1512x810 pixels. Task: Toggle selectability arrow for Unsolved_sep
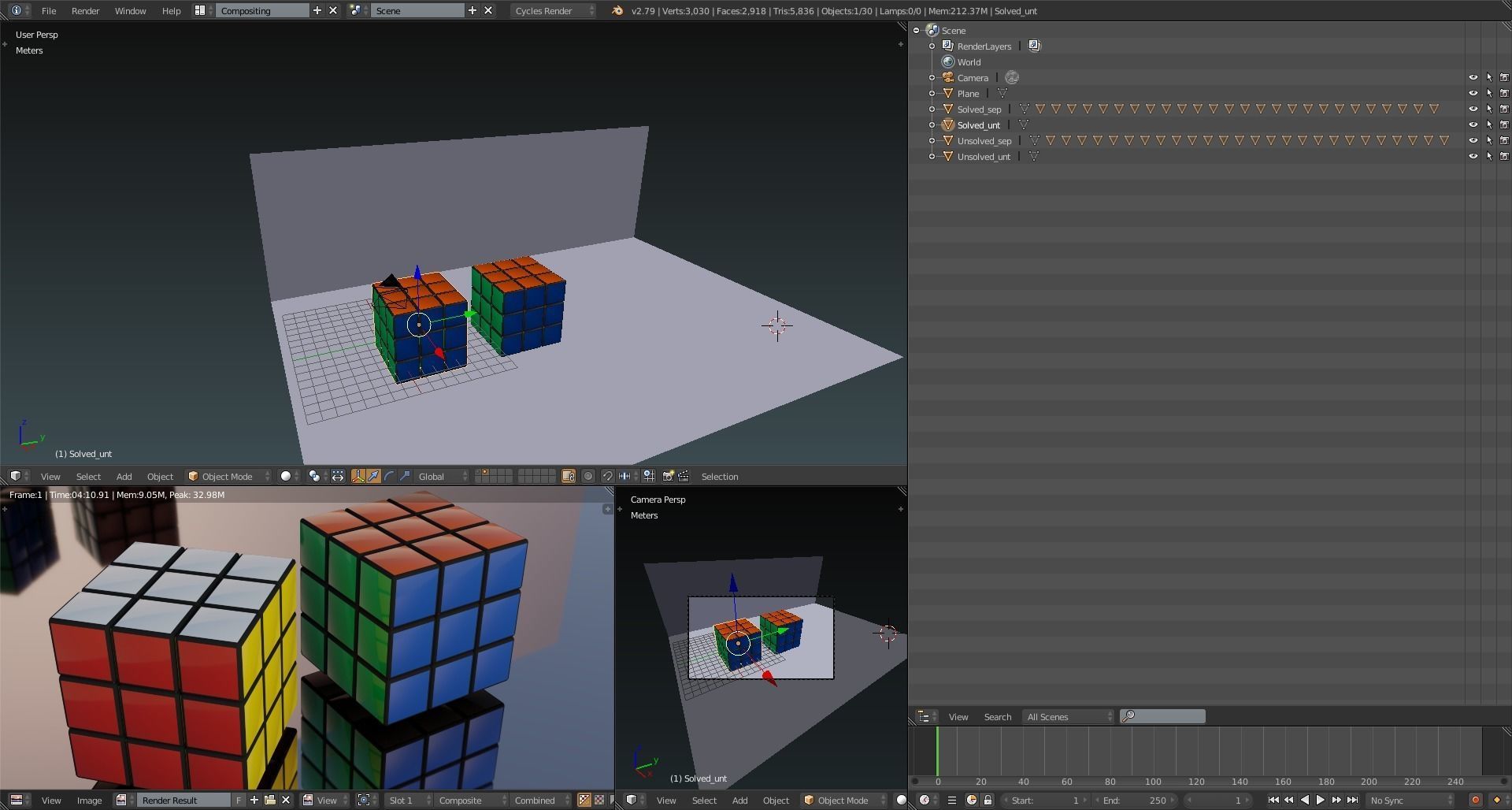(x=1489, y=141)
